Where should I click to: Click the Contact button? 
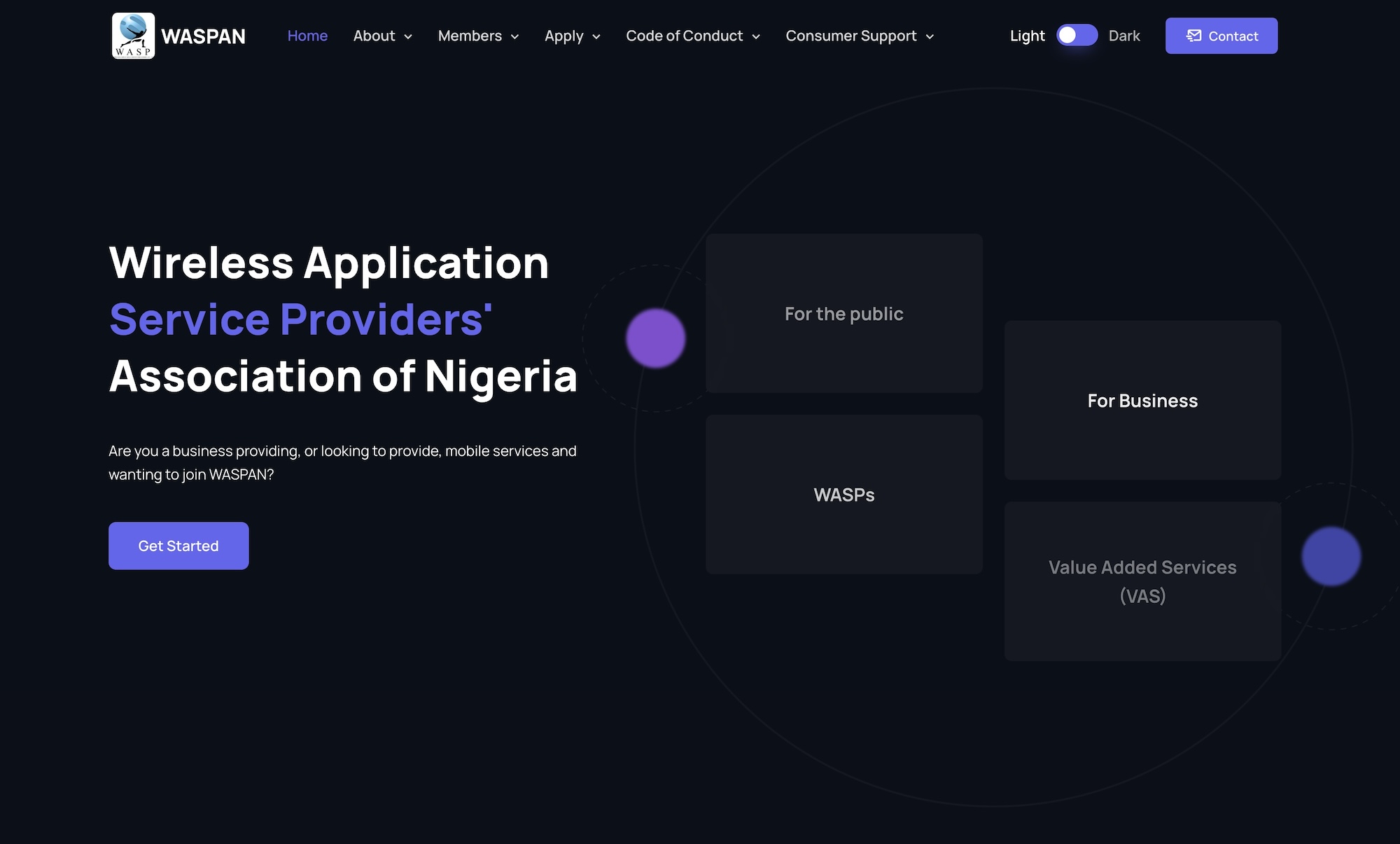[1221, 35]
